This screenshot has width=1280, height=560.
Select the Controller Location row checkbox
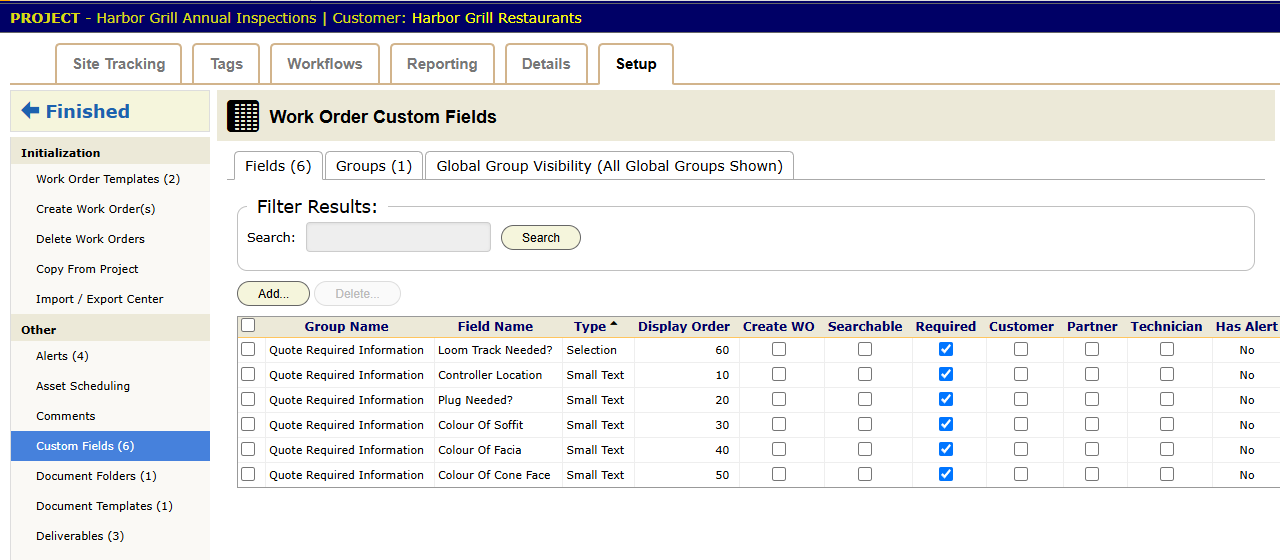pyautogui.click(x=248, y=374)
